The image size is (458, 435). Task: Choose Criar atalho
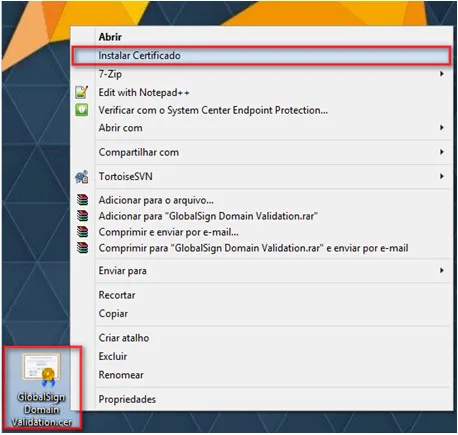point(262,338)
